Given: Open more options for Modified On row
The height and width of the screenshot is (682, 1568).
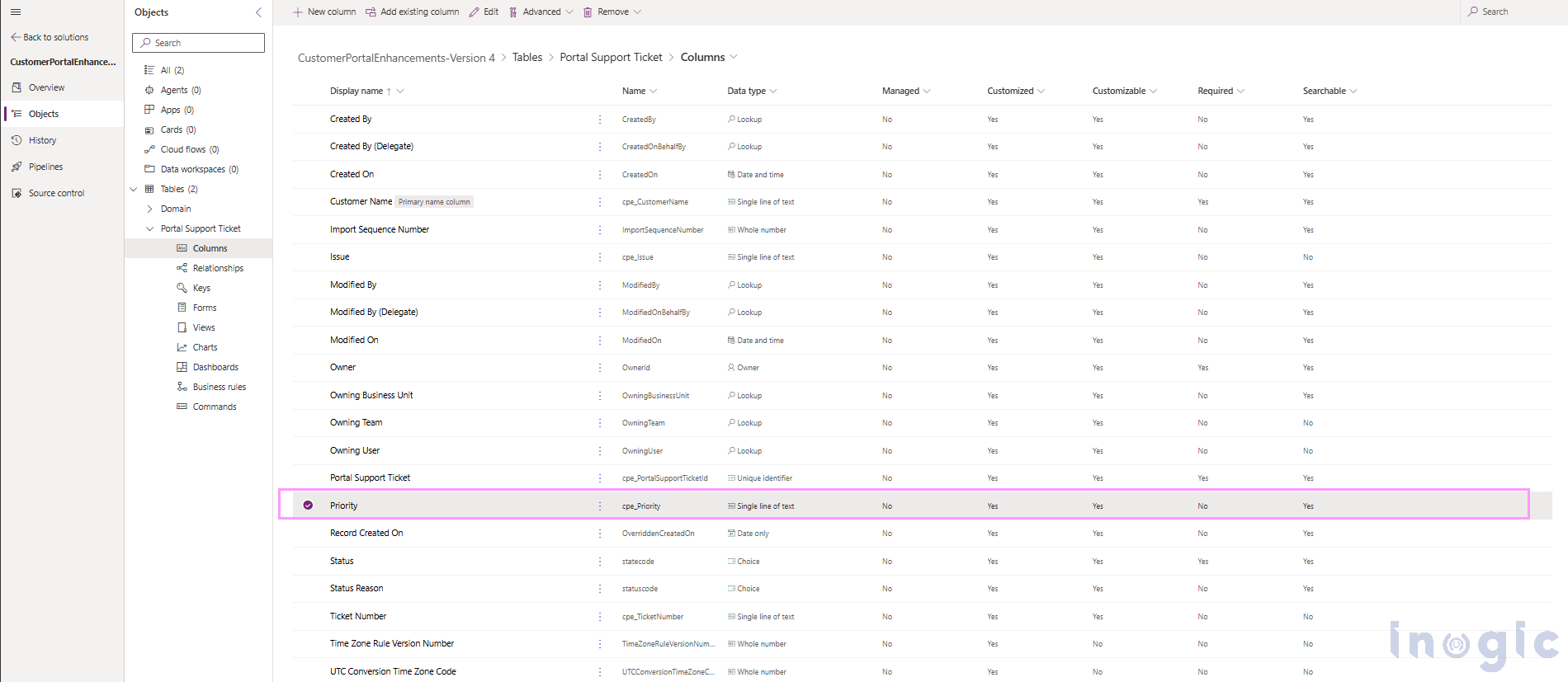Looking at the screenshot, I should [x=600, y=340].
